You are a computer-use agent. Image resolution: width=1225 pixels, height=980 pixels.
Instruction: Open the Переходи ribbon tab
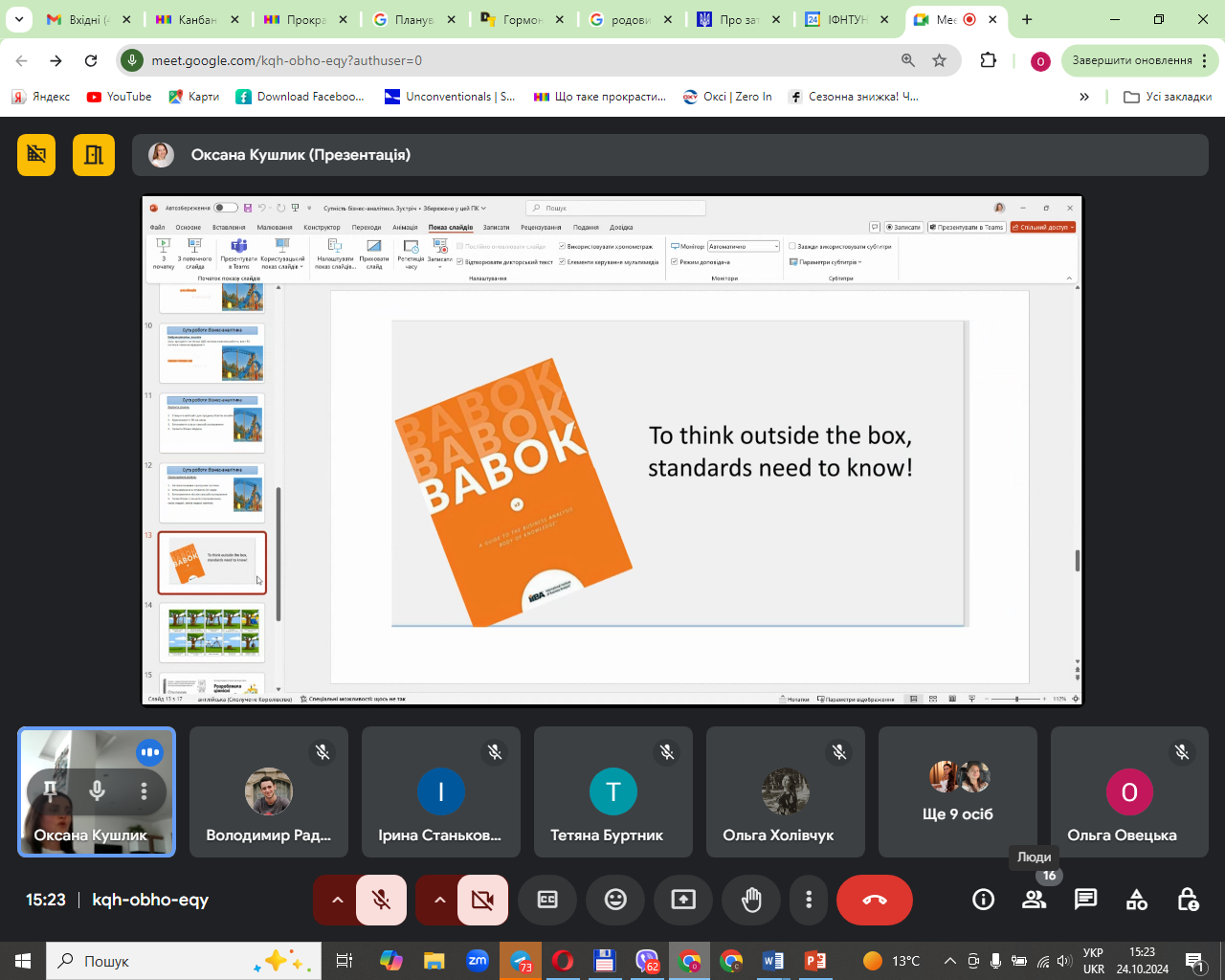click(367, 227)
